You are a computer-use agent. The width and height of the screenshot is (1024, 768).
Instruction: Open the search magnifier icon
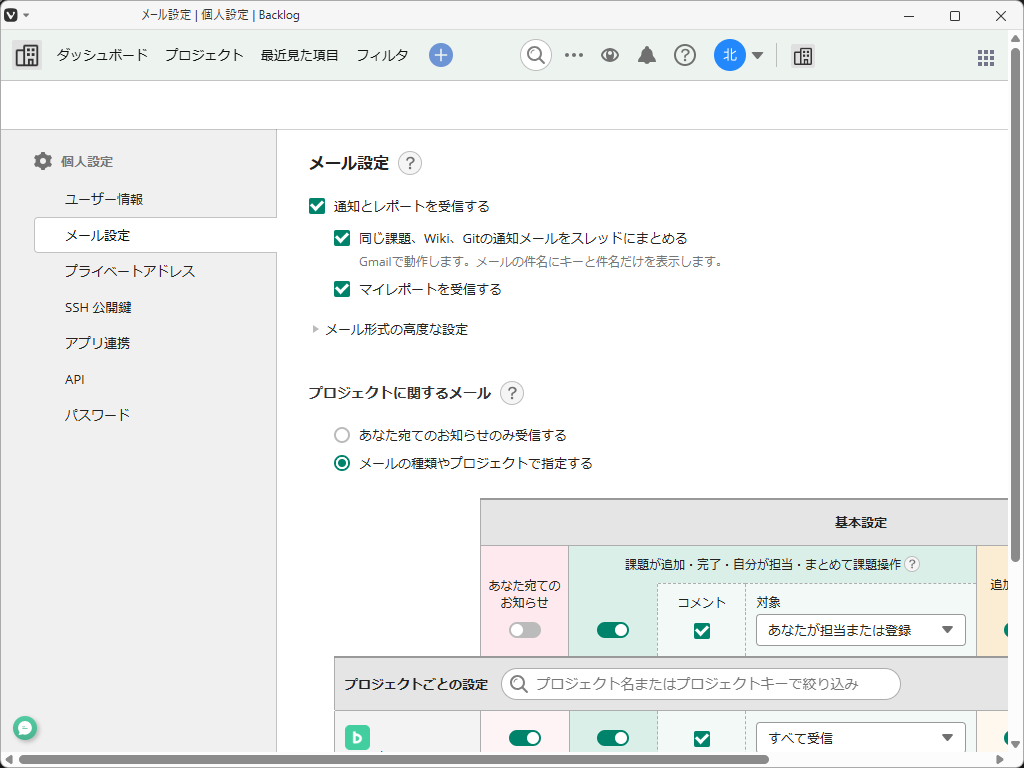coord(536,56)
